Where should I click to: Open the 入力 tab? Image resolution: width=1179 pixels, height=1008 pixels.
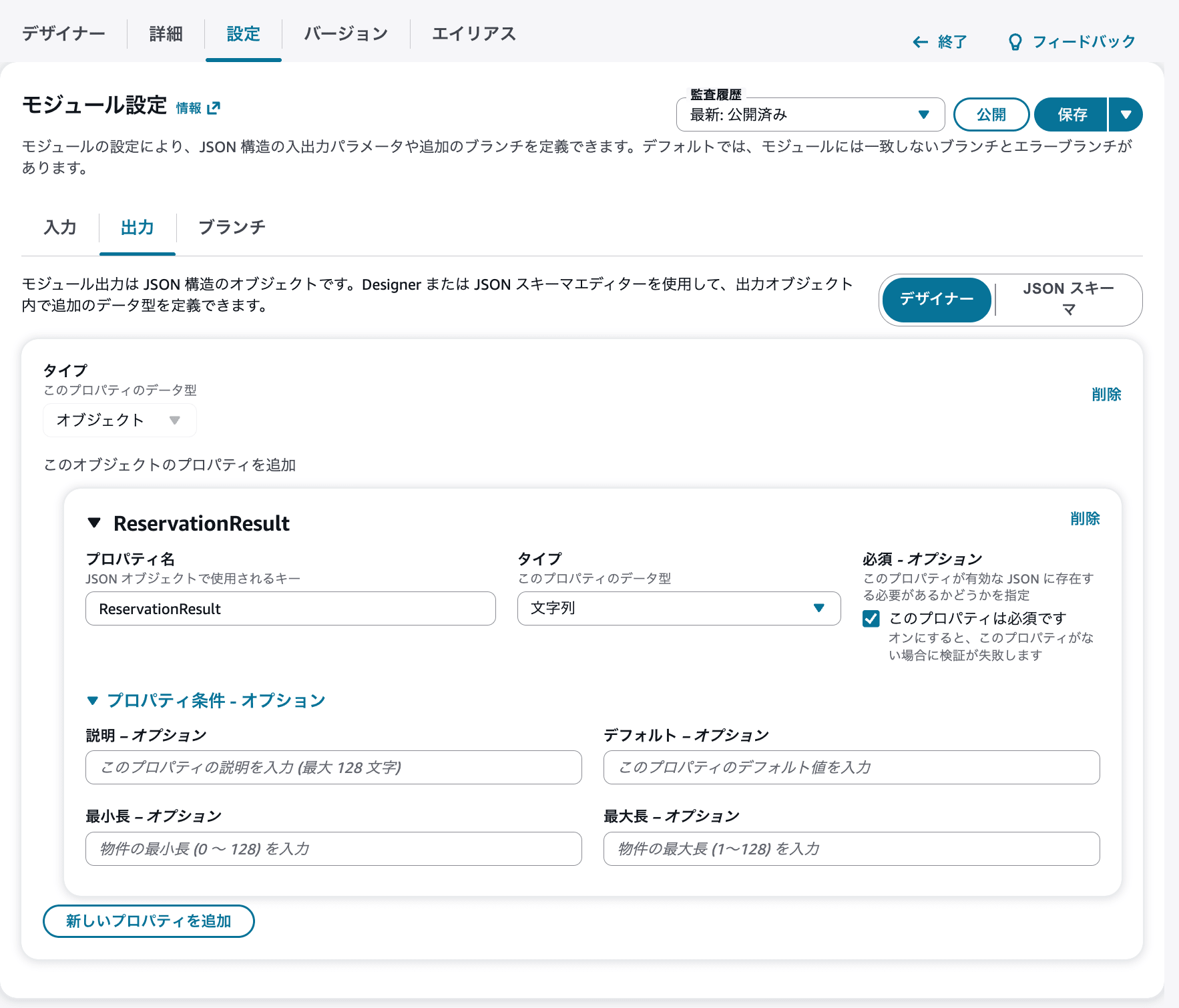pos(60,228)
